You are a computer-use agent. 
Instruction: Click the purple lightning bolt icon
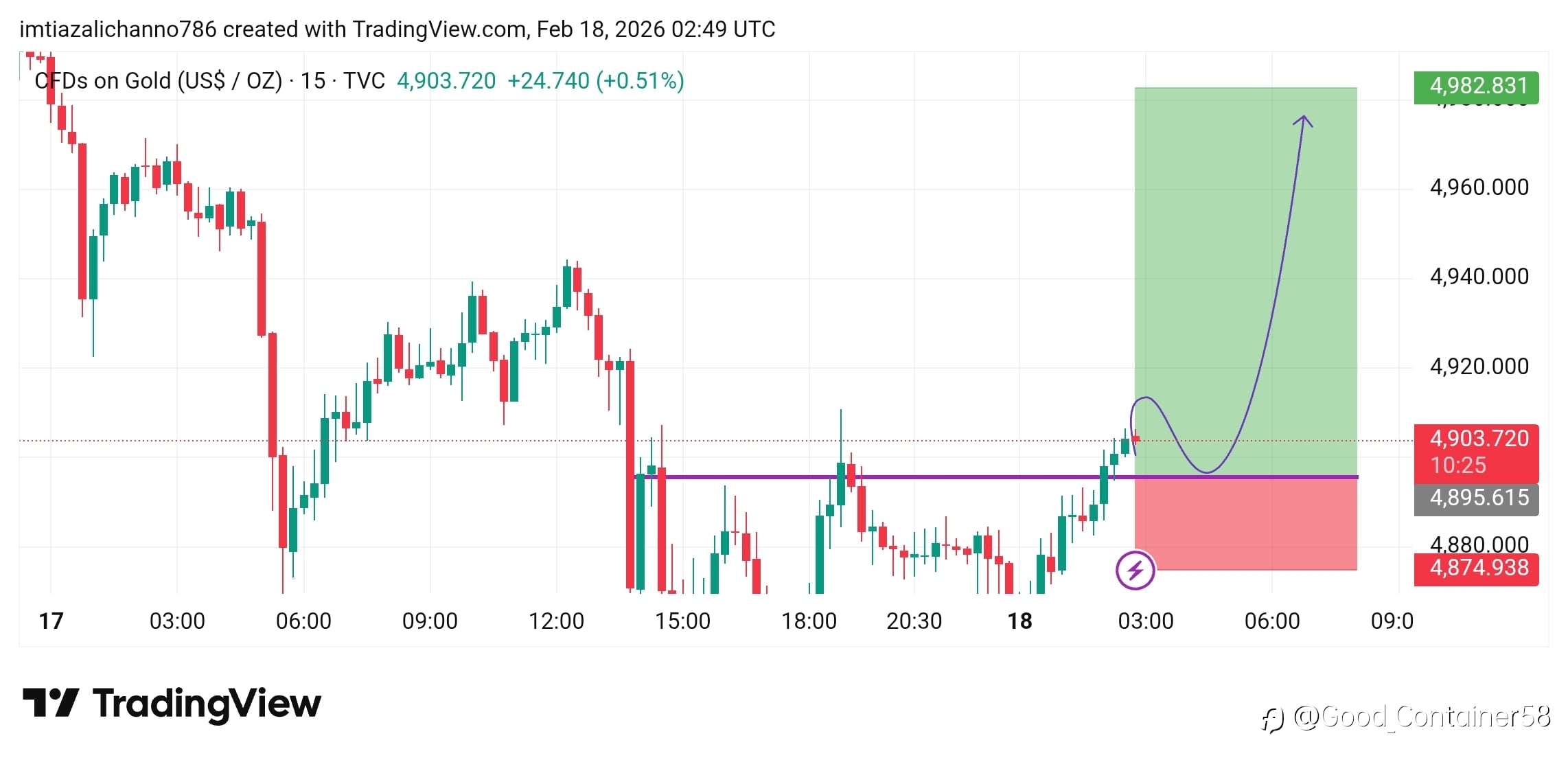coord(1135,570)
